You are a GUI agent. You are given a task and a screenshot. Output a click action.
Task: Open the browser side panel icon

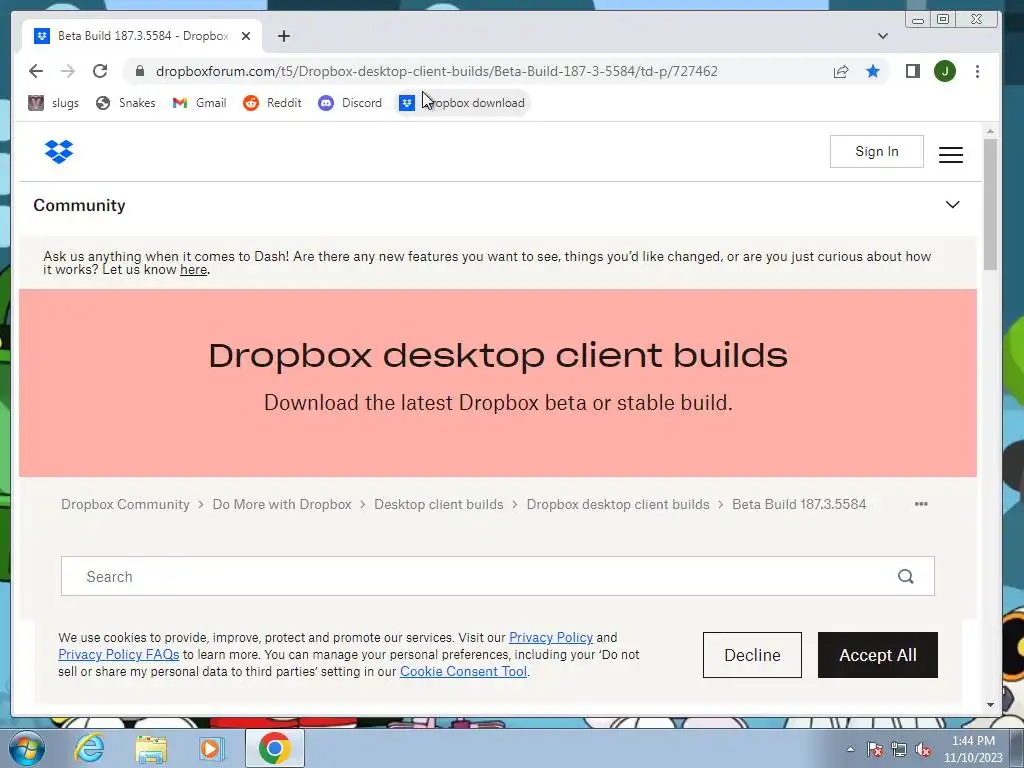(912, 71)
